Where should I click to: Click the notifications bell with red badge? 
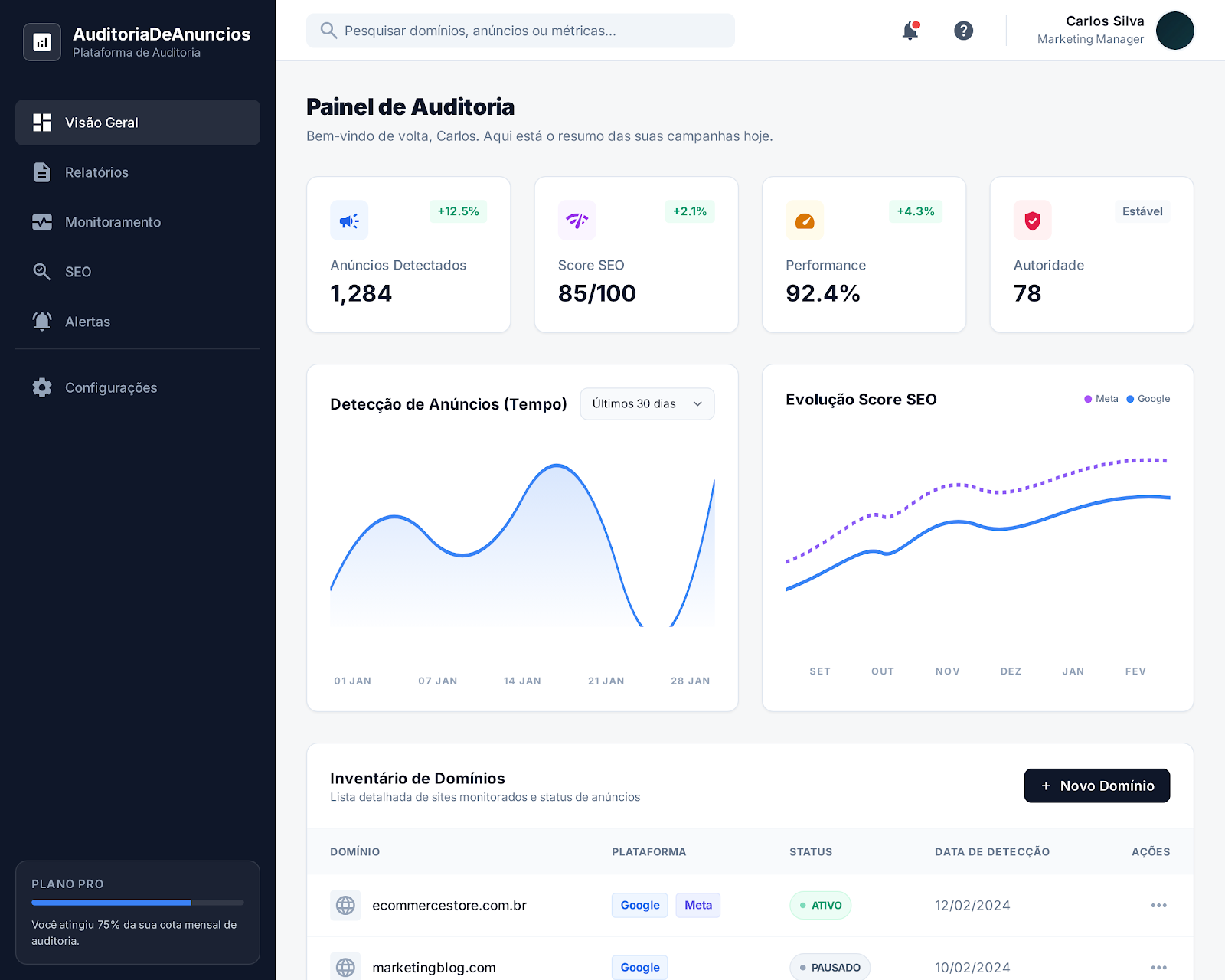point(910,31)
